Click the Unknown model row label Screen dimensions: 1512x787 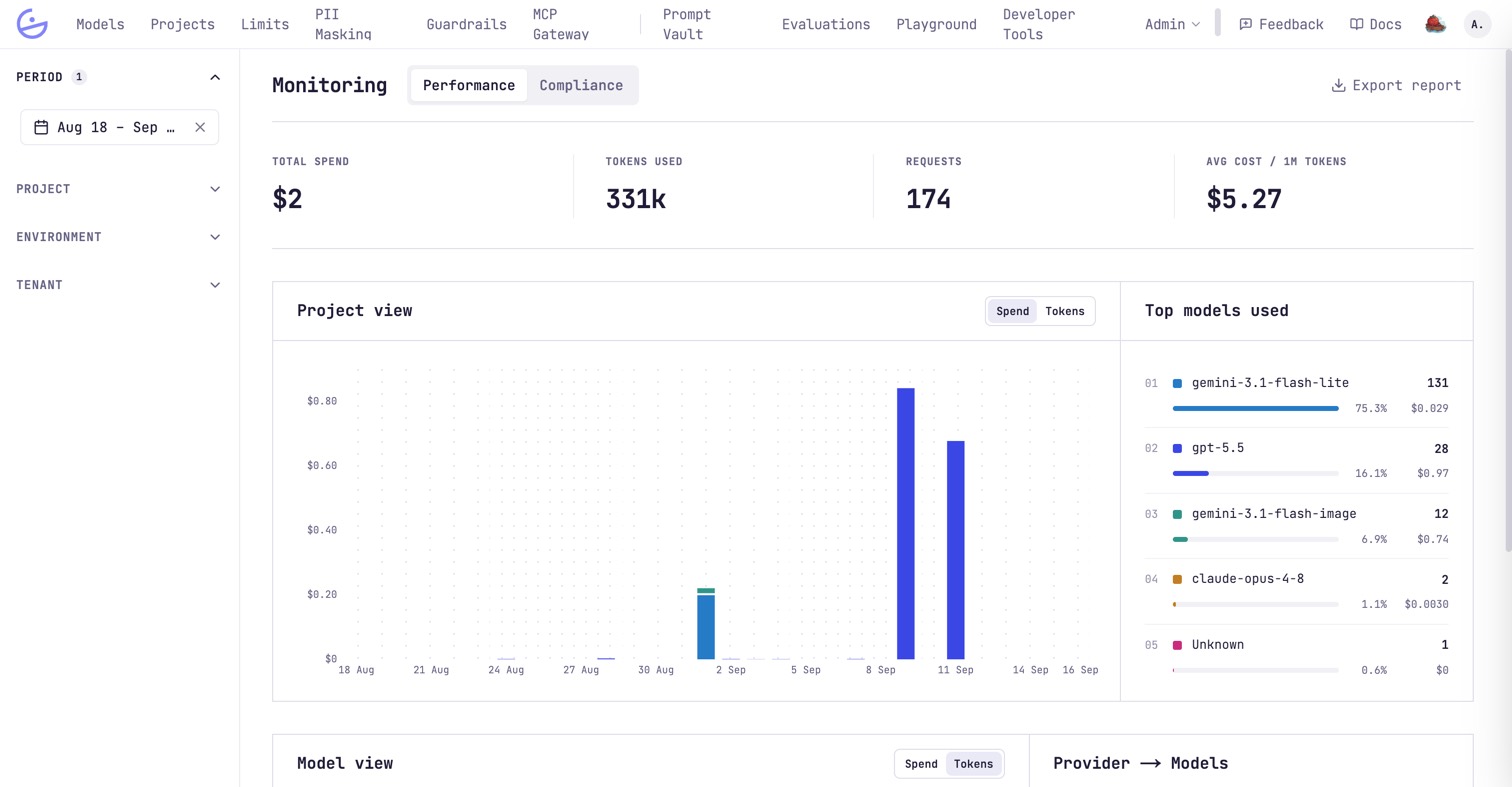1218,645
